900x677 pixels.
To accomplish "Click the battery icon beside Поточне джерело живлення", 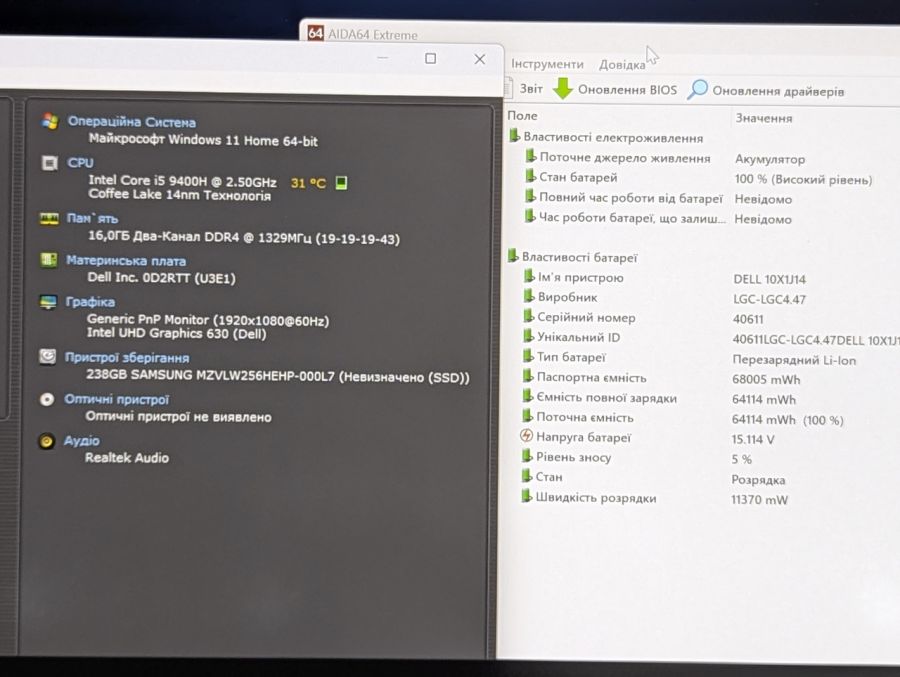I will [x=531, y=156].
